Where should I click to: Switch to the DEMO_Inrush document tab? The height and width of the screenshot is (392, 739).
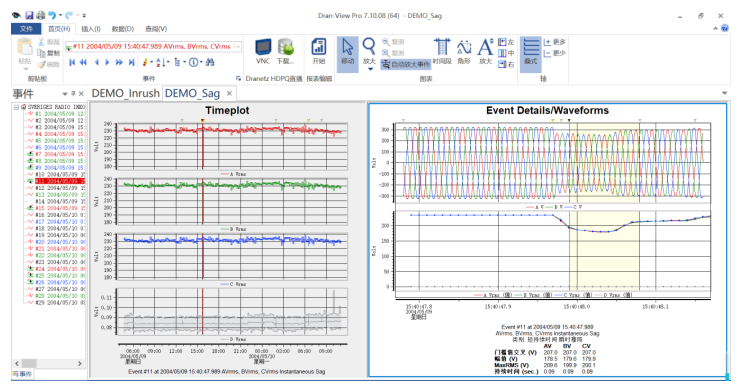click(125, 93)
